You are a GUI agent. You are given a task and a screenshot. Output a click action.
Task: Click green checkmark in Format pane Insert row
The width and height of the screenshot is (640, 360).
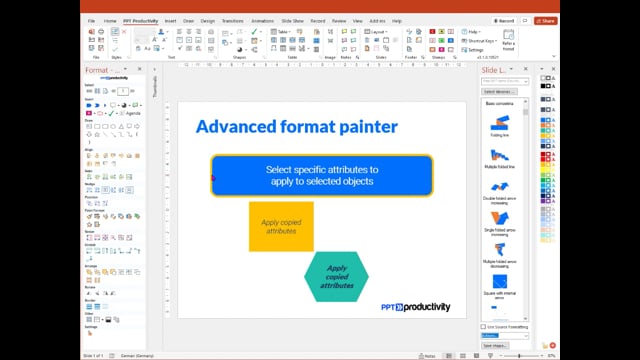coord(111,113)
